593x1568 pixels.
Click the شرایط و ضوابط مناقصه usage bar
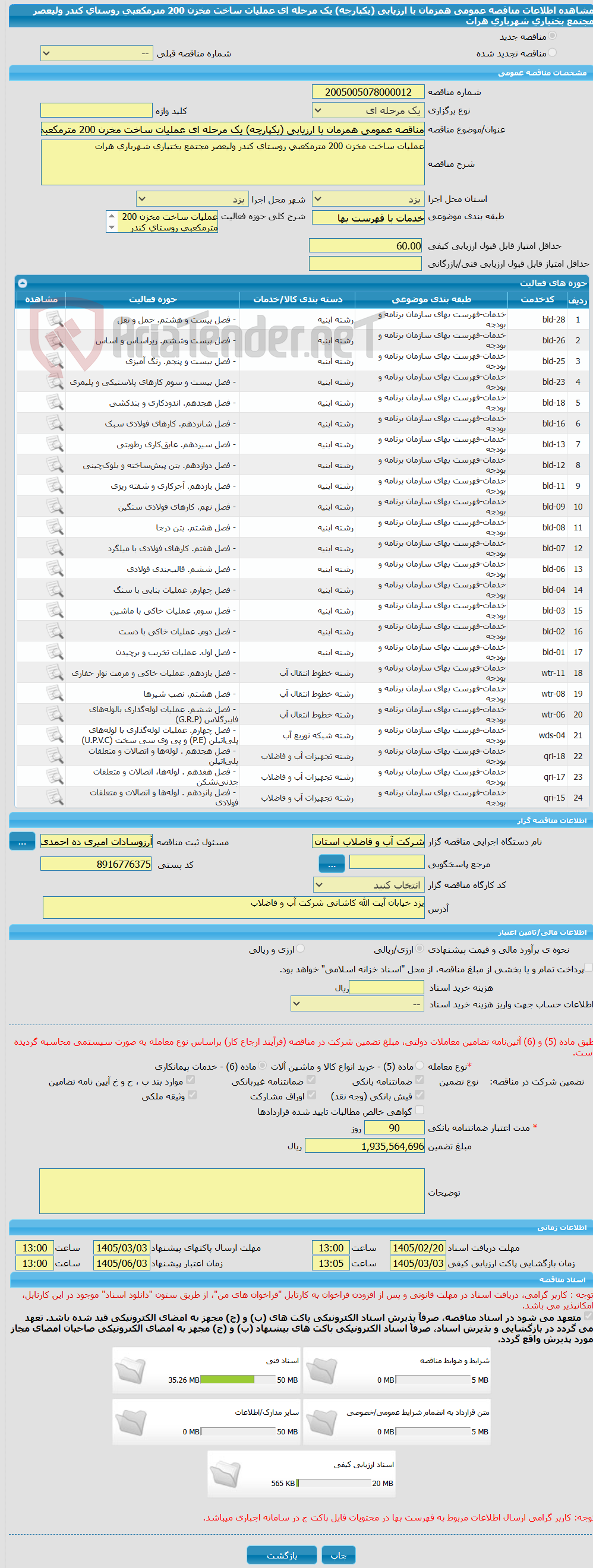tap(434, 1380)
